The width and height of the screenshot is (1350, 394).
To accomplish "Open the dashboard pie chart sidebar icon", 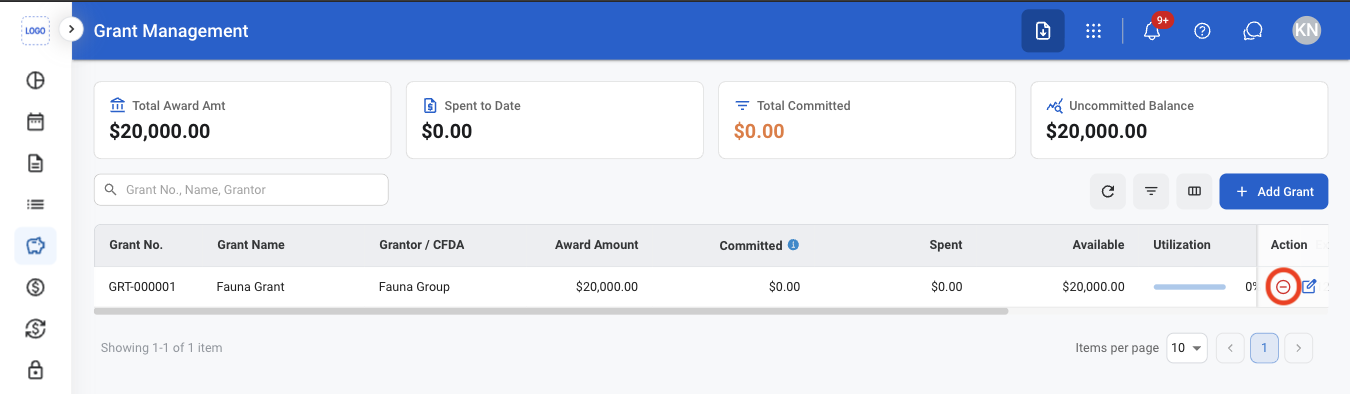I will 35,81.
